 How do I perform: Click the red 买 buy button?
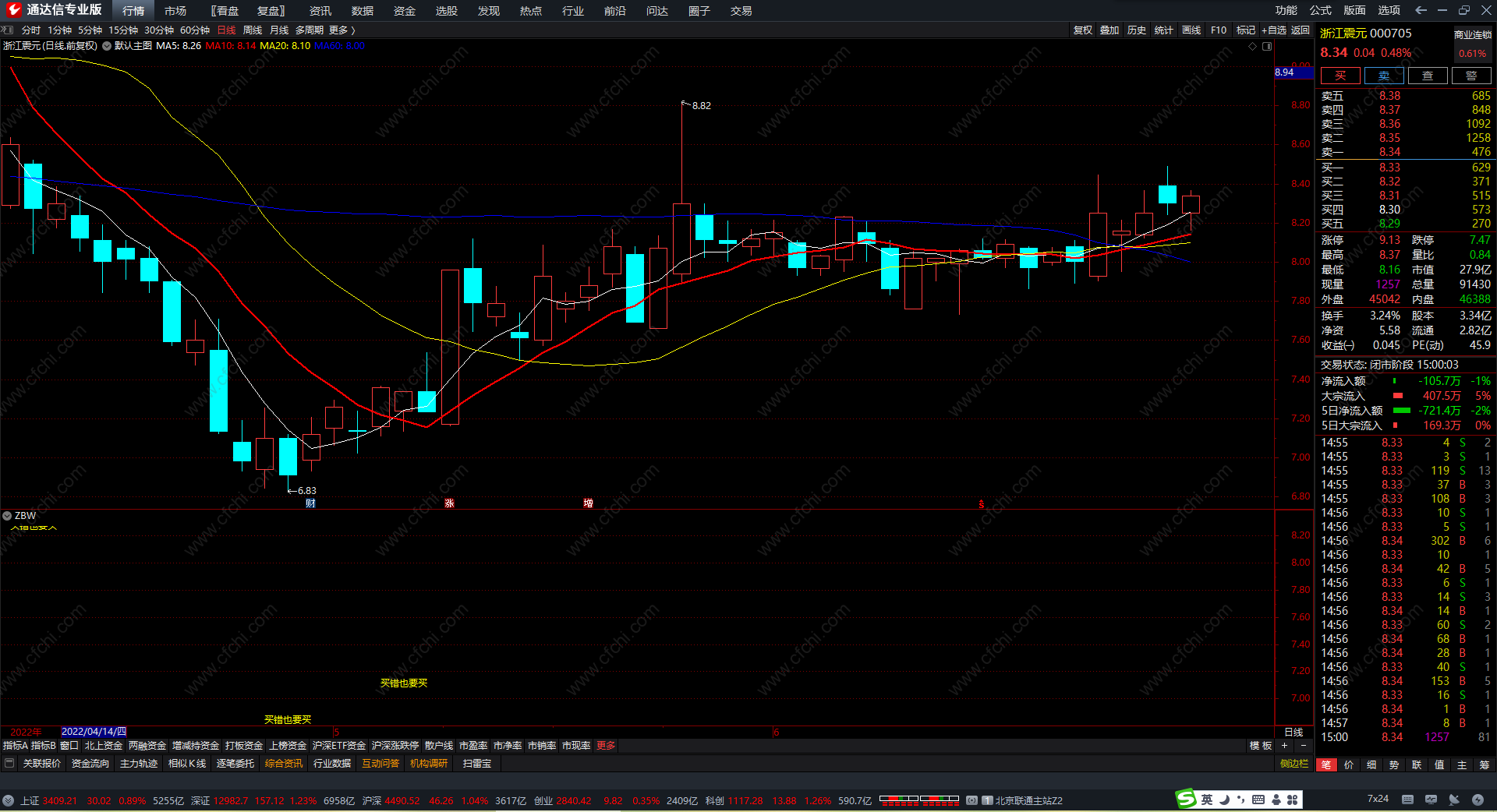[x=1340, y=76]
